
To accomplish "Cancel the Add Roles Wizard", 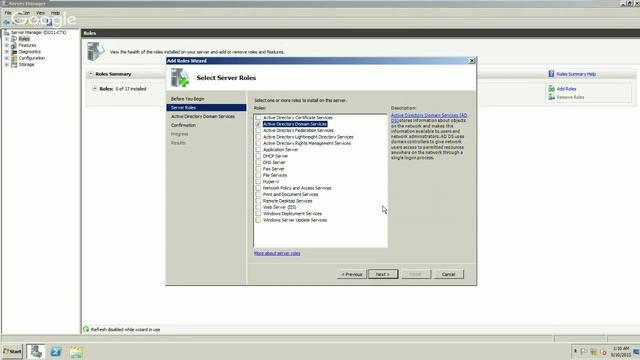I will coord(449,274).
